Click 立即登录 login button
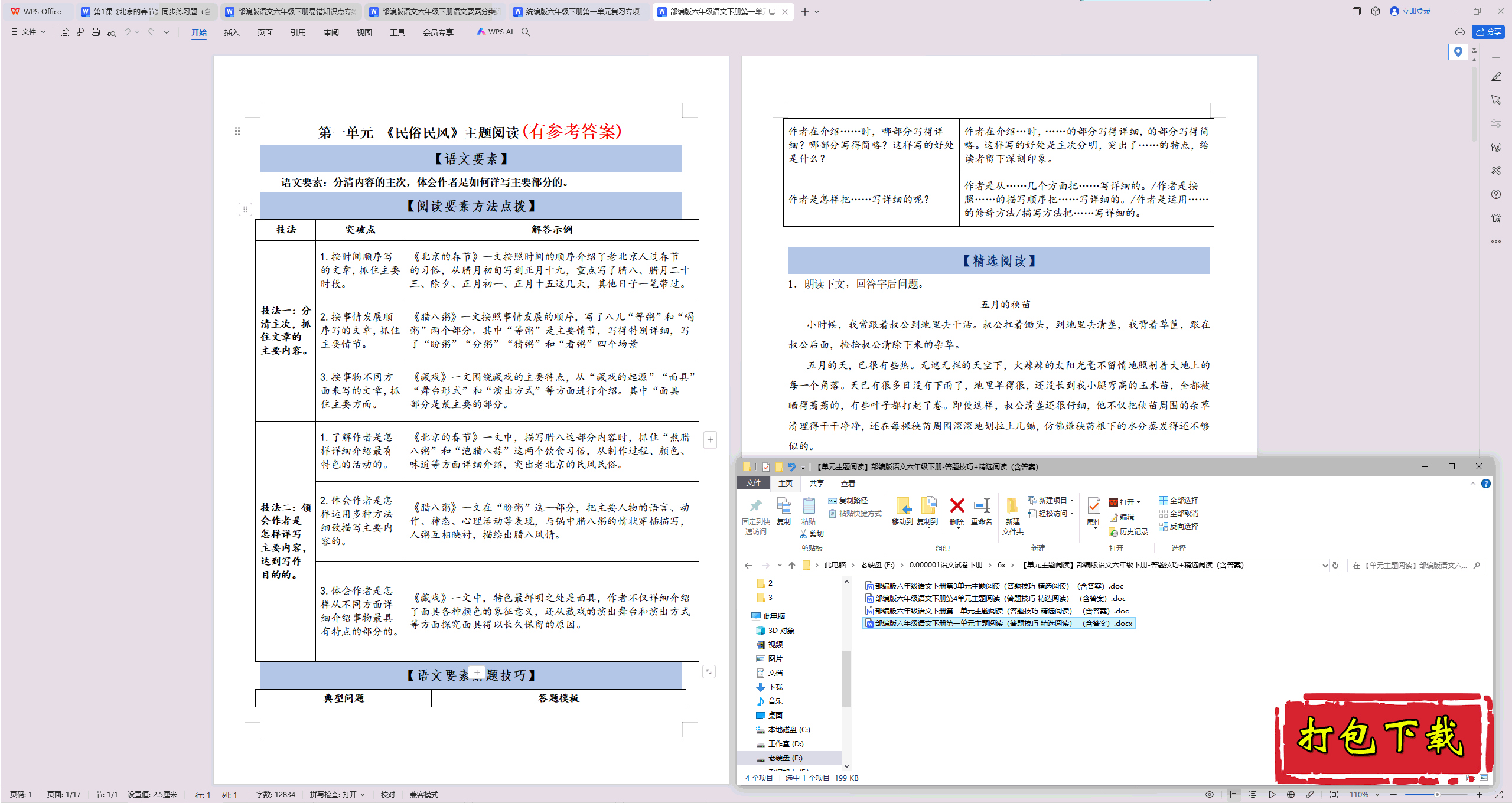This screenshot has width=1512, height=803. (1410, 11)
